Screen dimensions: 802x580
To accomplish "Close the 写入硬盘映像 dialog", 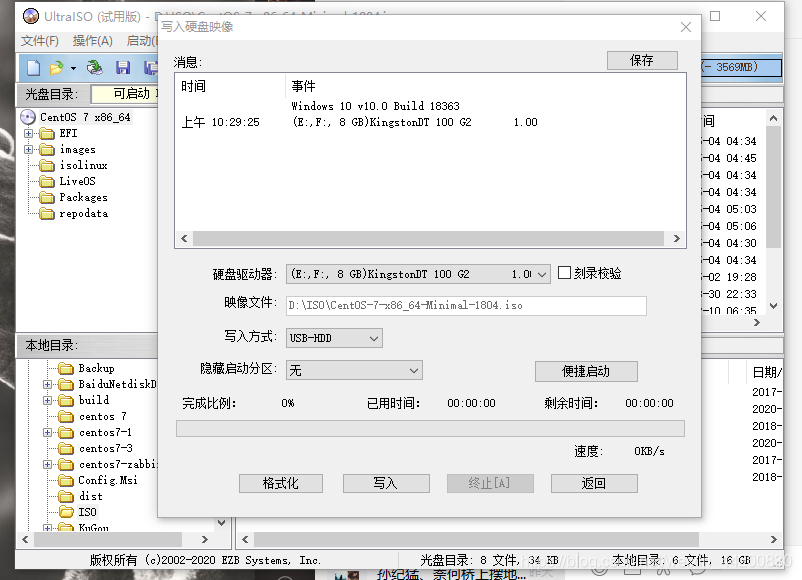I will tap(686, 27).
